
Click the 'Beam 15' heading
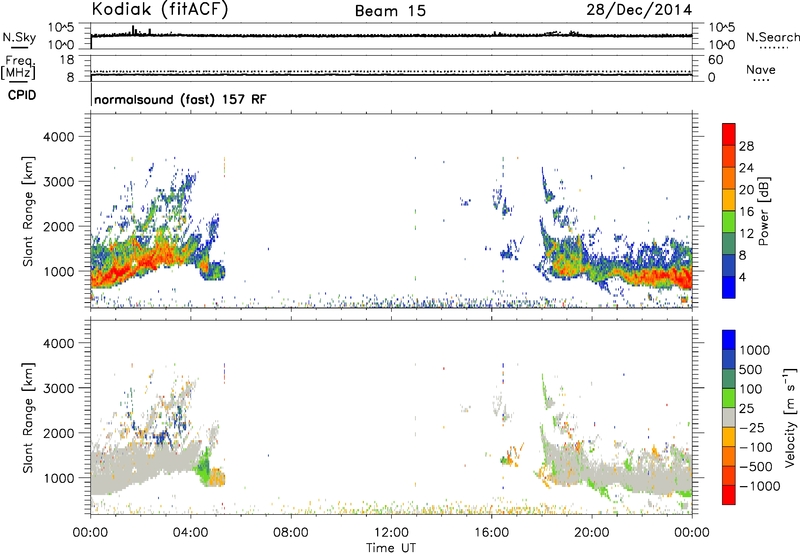pos(390,11)
